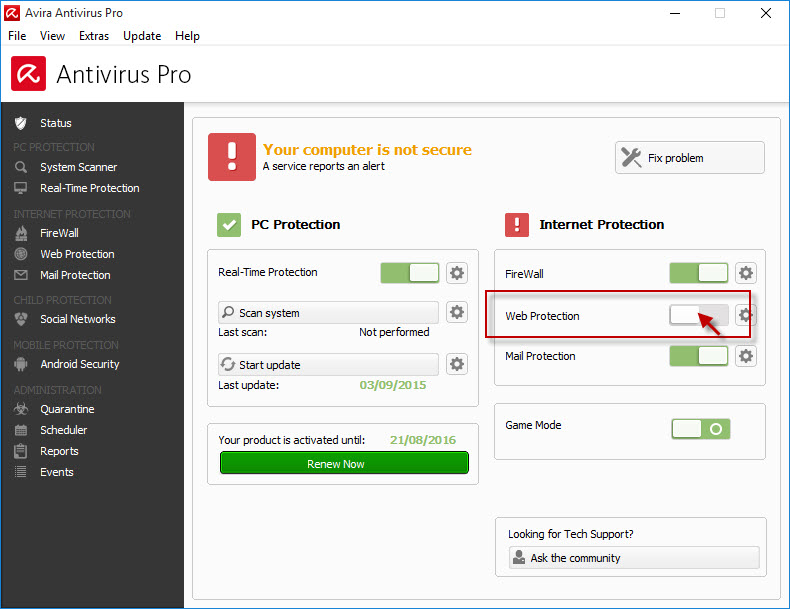The height and width of the screenshot is (609, 790).
Task: Select FireWall in the sidebar
Action: (x=59, y=233)
